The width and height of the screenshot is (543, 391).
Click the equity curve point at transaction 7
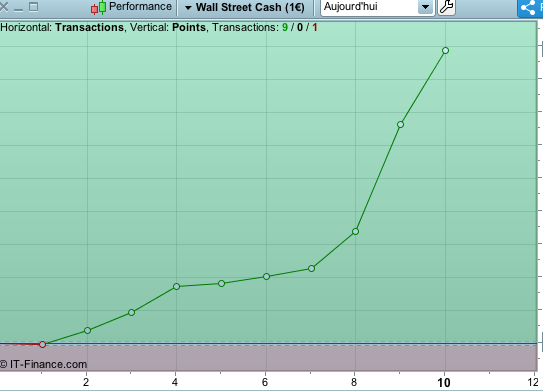(311, 268)
